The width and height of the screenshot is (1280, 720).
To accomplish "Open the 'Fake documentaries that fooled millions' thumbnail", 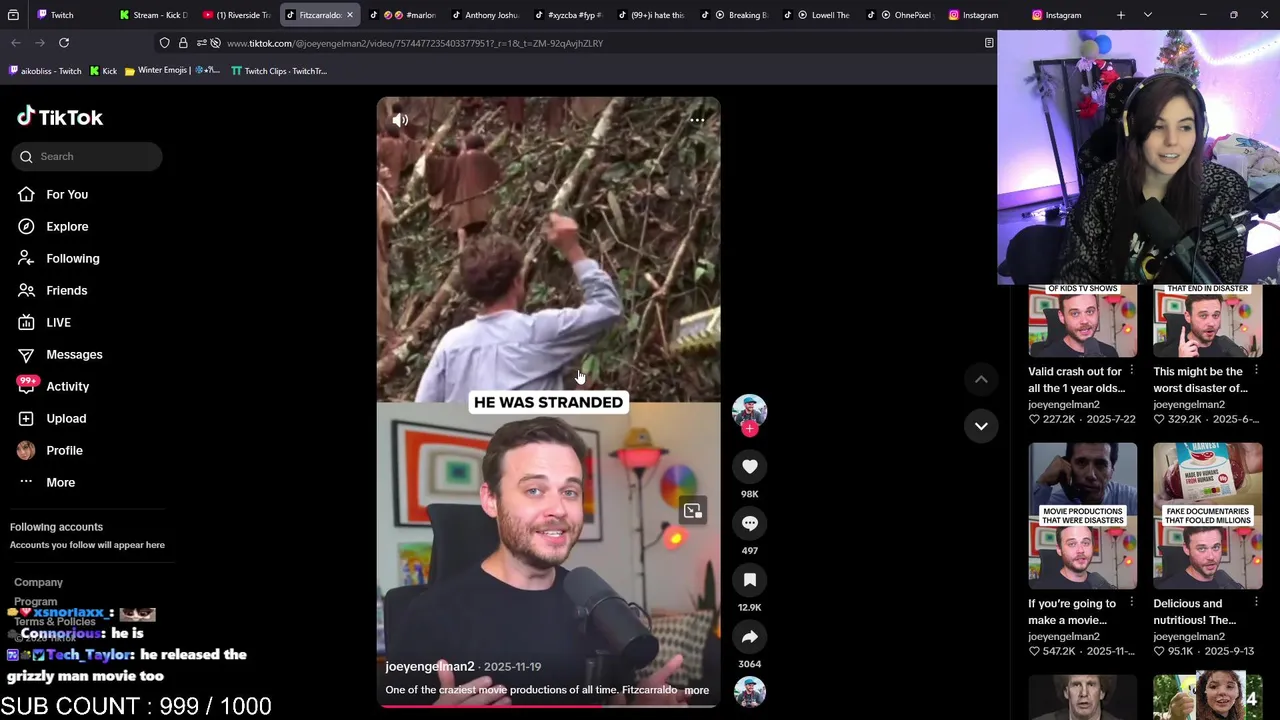I will (x=1207, y=516).
